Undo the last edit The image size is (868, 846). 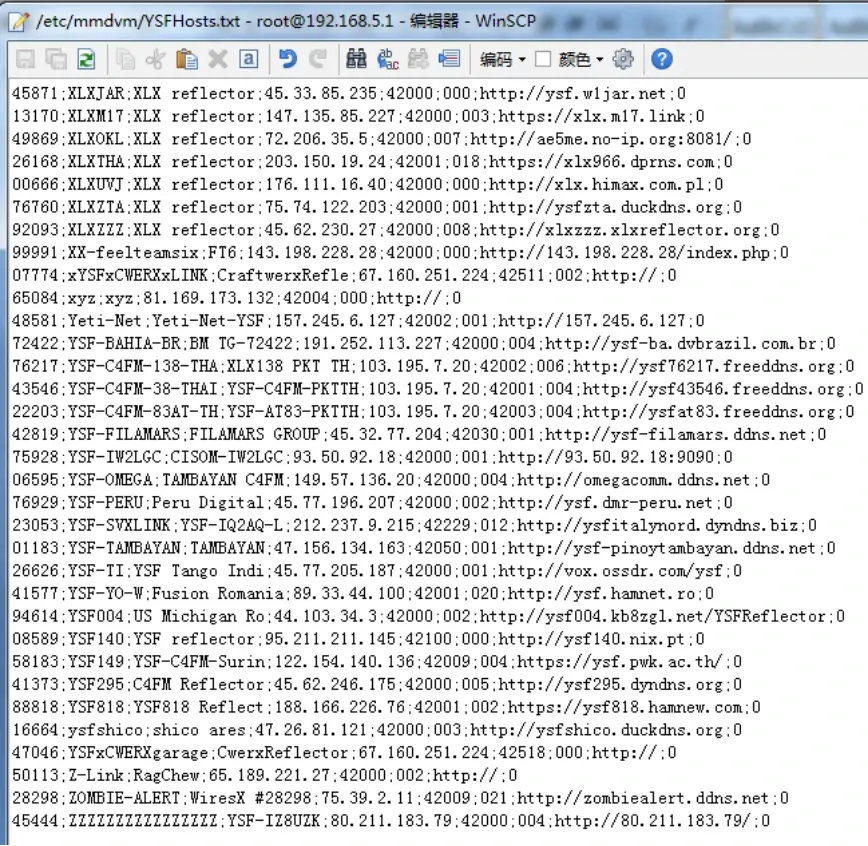tap(287, 59)
